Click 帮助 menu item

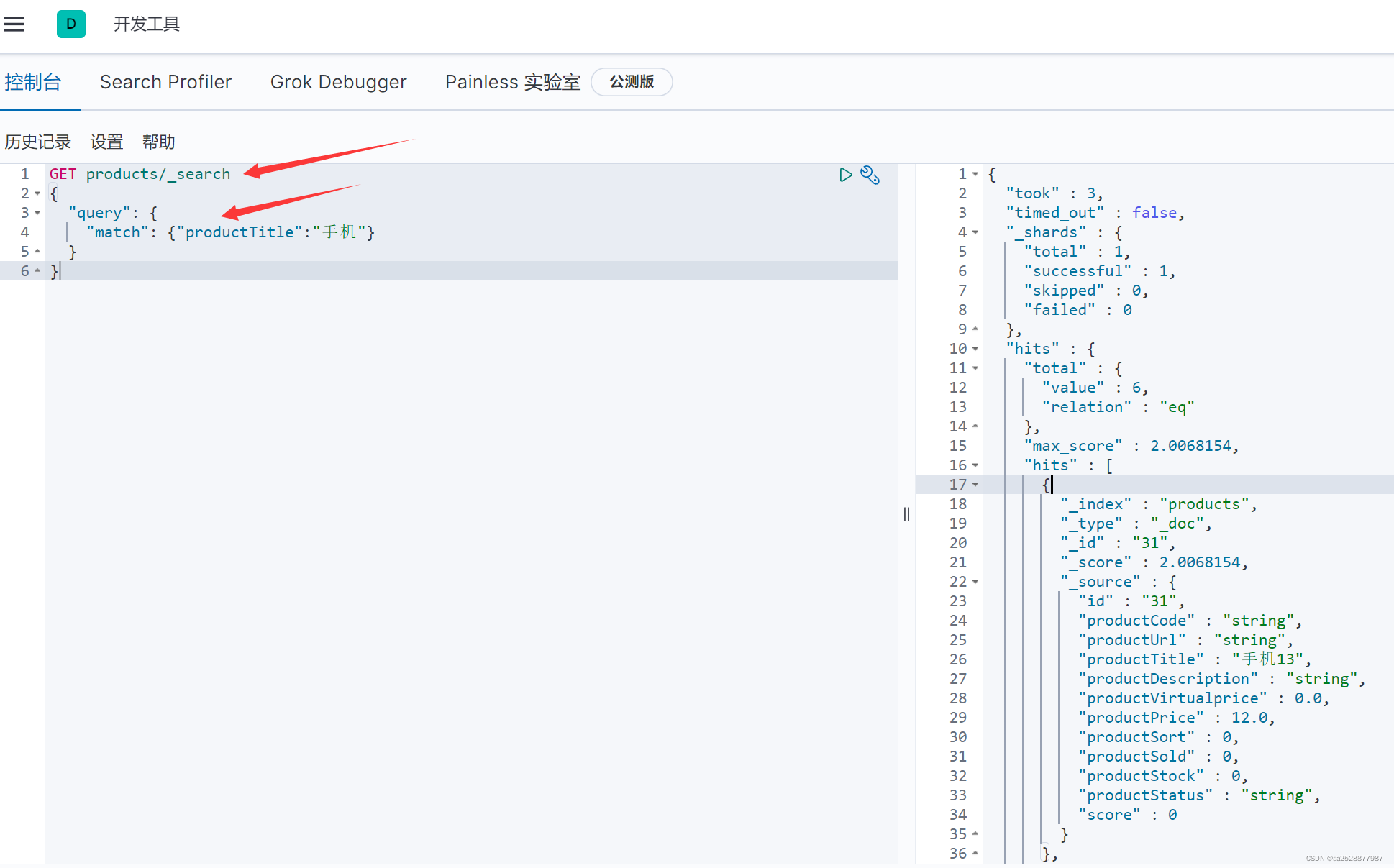click(x=160, y=141)
